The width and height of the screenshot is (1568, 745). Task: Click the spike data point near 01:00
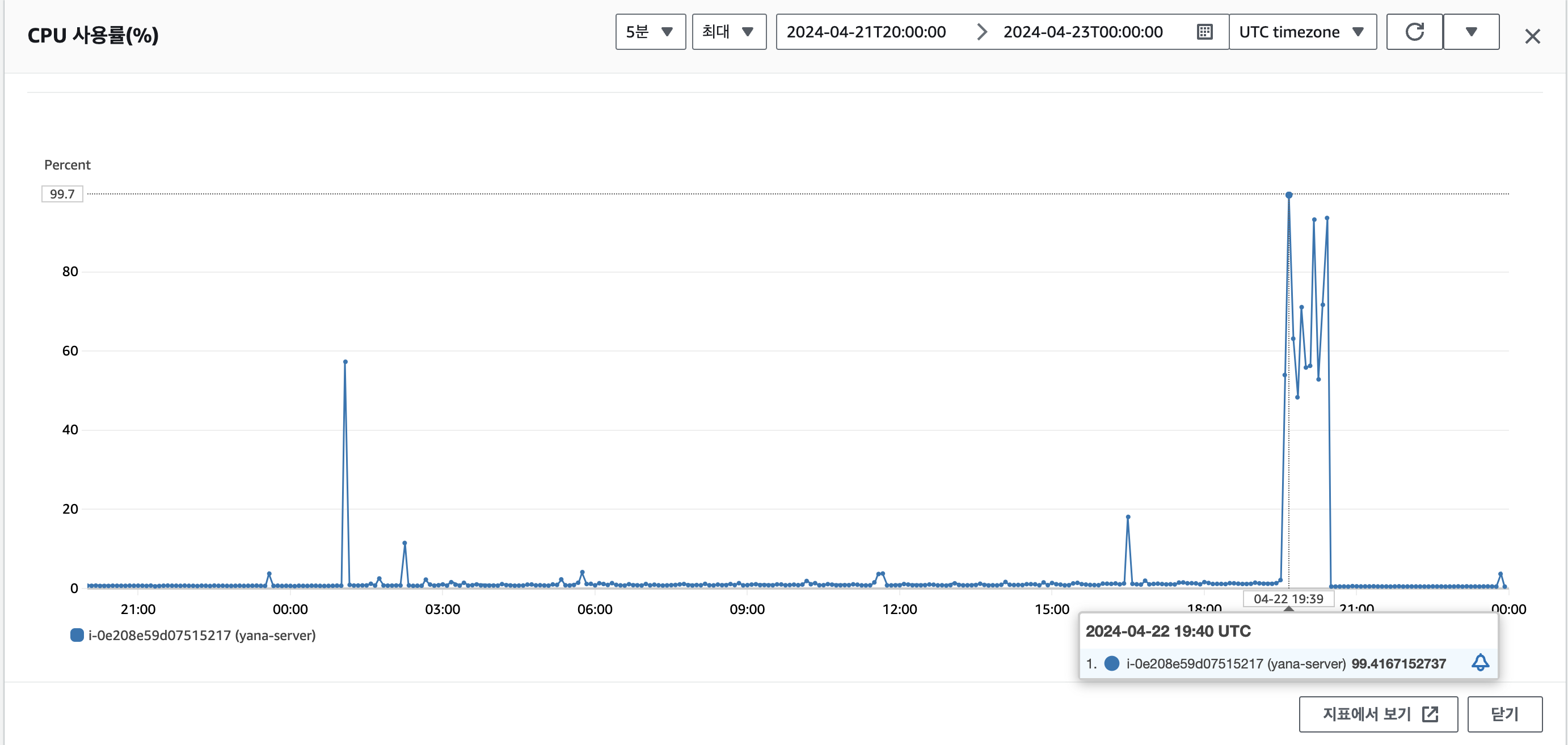coord(345,362)
